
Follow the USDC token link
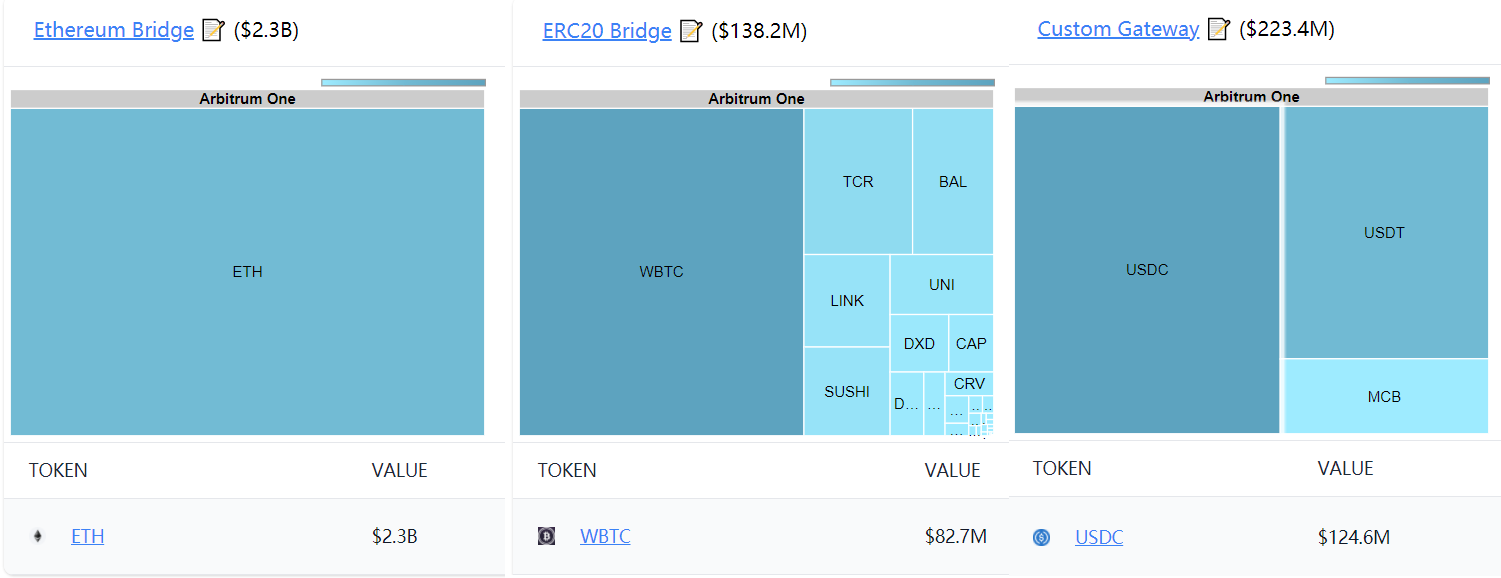click(x=1099, y=538)
